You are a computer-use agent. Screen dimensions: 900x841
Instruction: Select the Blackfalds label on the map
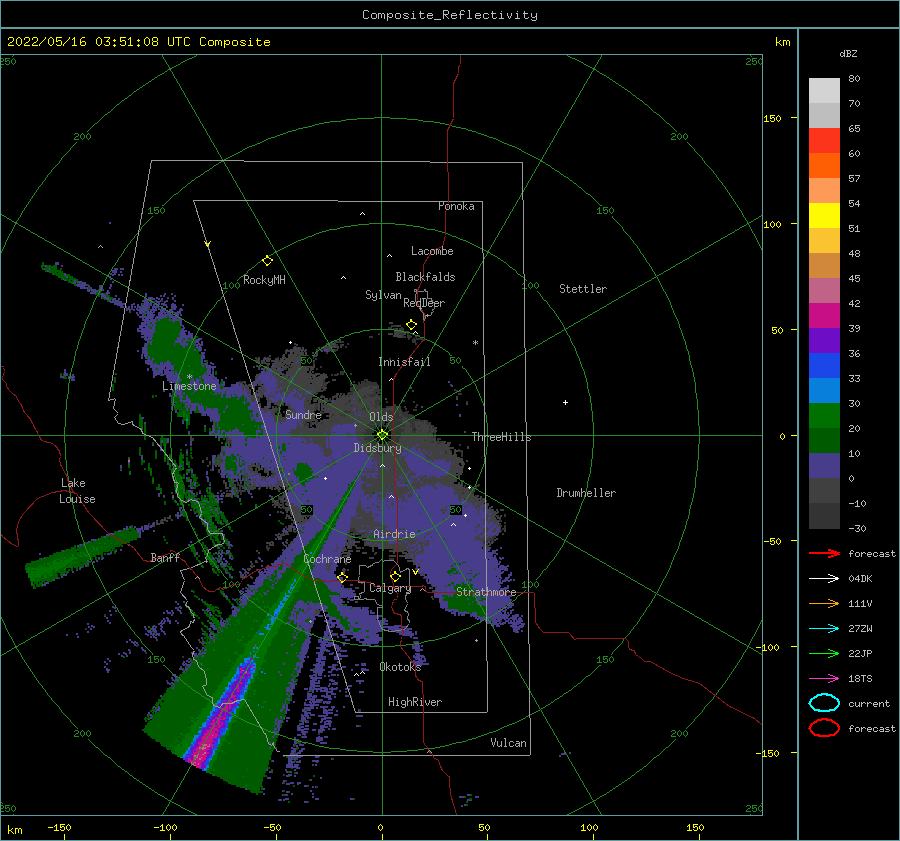(425, 277)
